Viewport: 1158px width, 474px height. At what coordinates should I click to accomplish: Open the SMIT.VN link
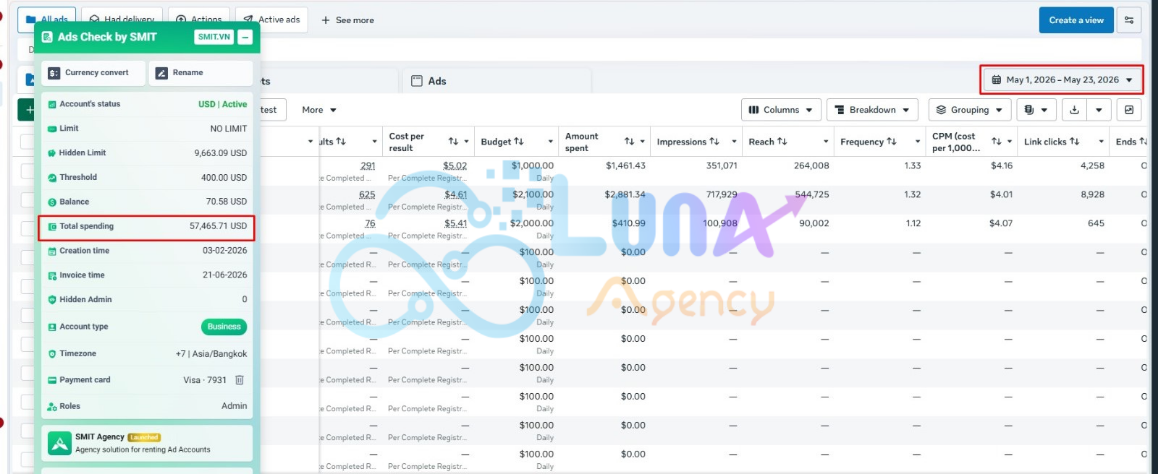213,37
